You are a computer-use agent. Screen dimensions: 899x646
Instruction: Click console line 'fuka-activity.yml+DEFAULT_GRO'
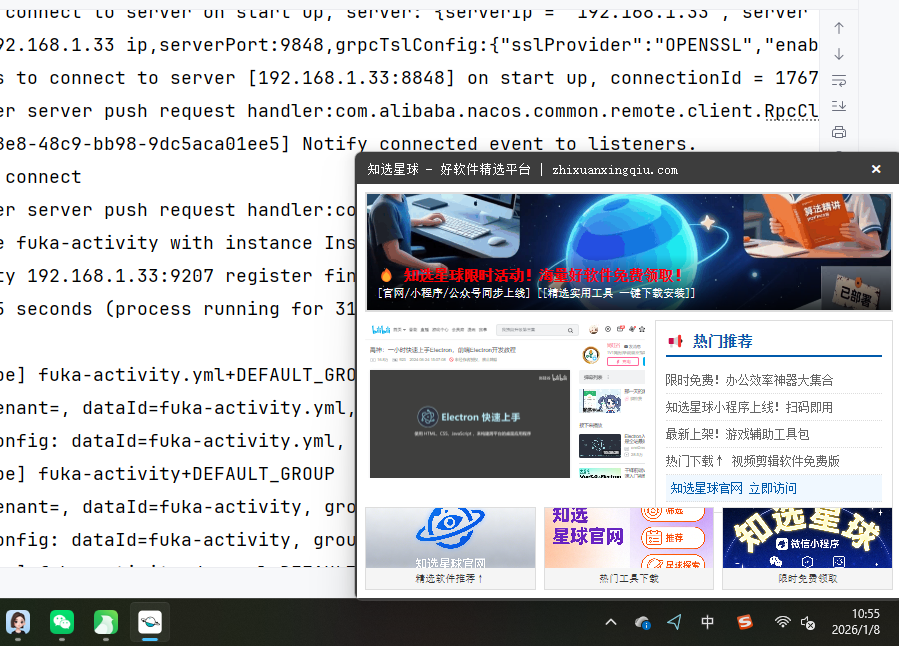[x=197, y=375]
